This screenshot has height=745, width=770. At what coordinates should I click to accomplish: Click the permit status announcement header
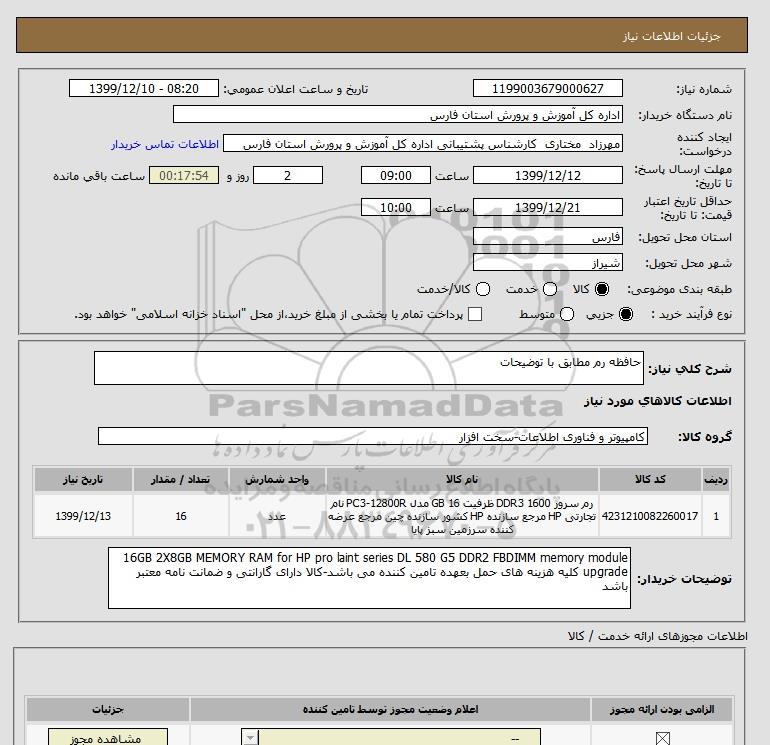390,709
